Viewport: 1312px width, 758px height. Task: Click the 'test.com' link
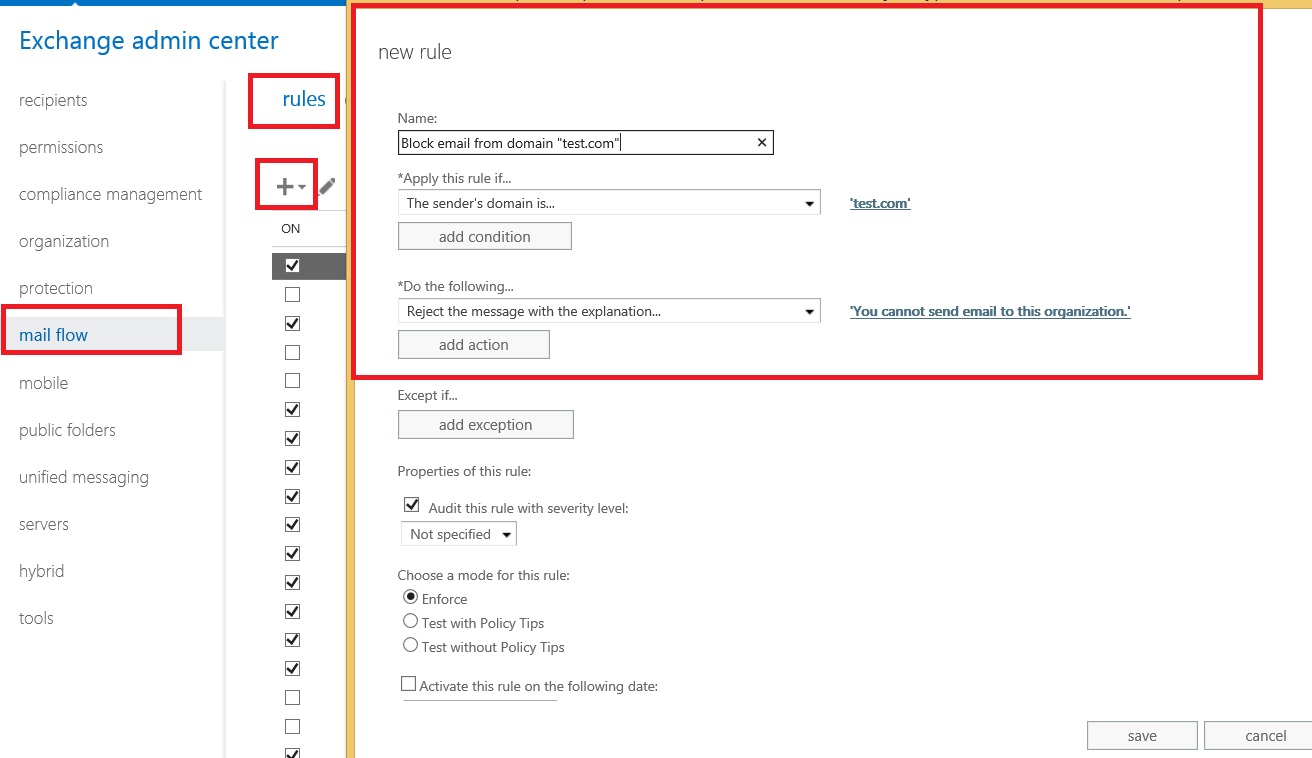(x=879, y=202)
